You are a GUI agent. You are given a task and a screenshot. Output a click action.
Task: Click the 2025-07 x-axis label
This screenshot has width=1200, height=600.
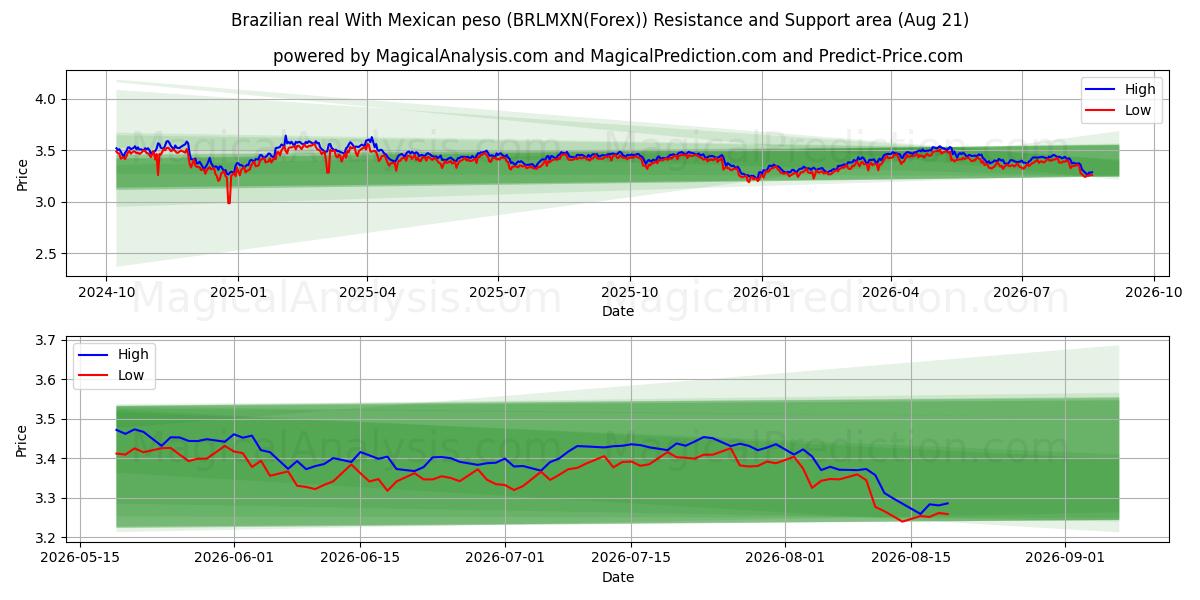pyautogui.click(x=498, y=292)
